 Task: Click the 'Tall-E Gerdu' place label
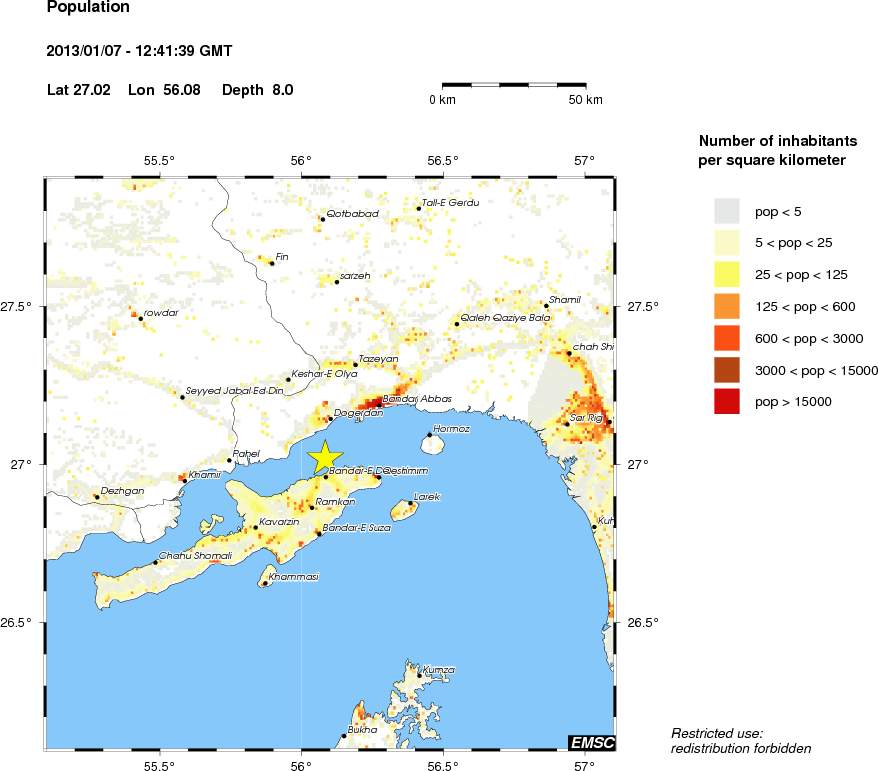pyautogui.click(x=451, y=203)
